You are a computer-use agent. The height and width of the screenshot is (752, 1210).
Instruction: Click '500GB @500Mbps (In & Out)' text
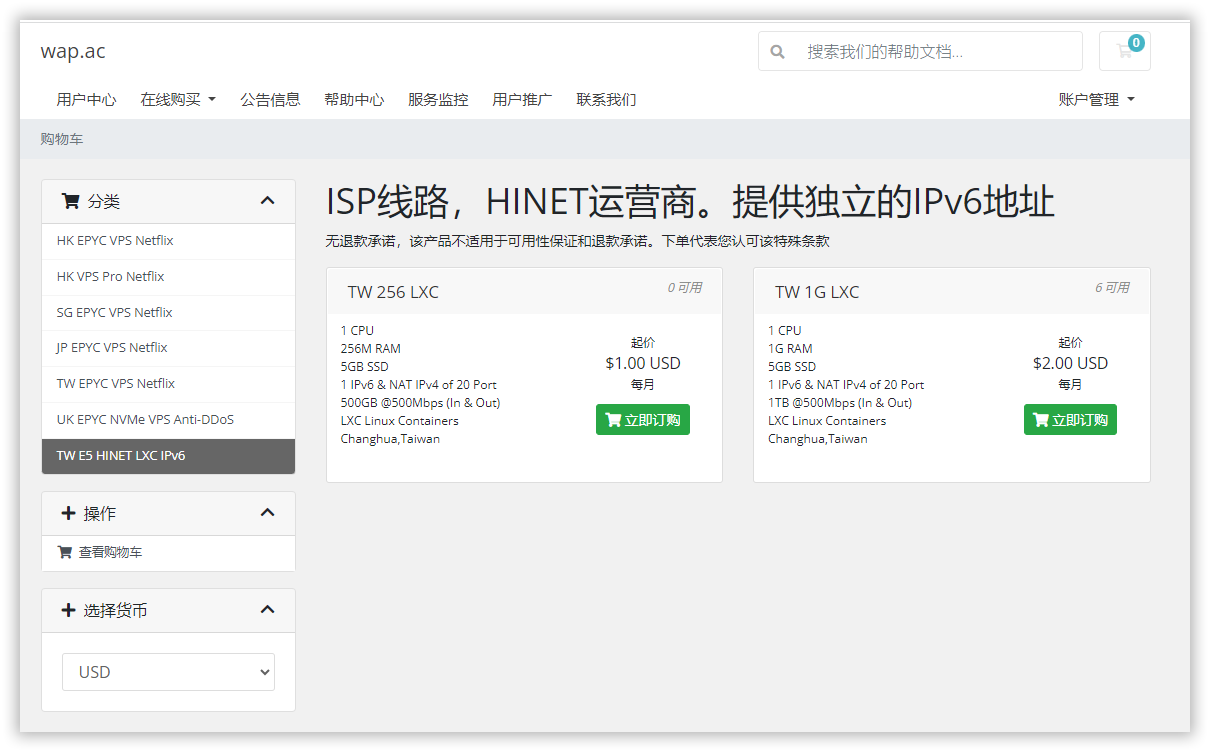coord(420,403)
